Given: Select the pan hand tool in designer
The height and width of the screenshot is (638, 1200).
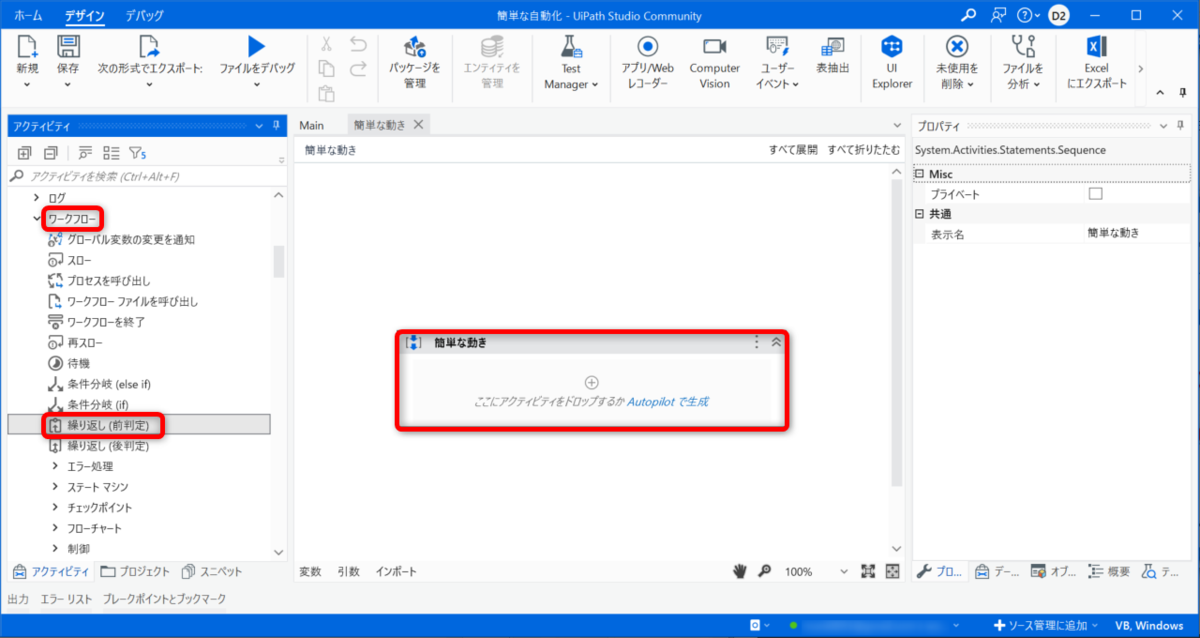Looking at the screenshot, I should pyautogui.click(x=740, y=571).
